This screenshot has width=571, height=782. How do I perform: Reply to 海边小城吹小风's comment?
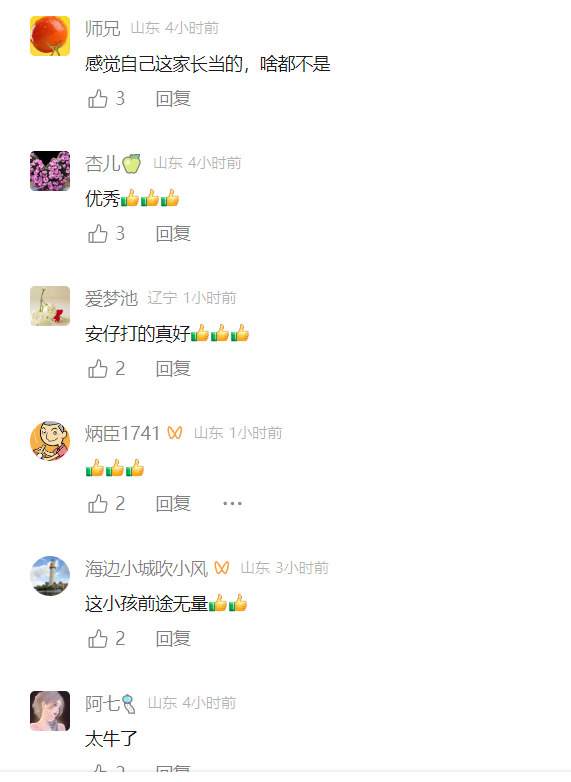pos(173,638)
